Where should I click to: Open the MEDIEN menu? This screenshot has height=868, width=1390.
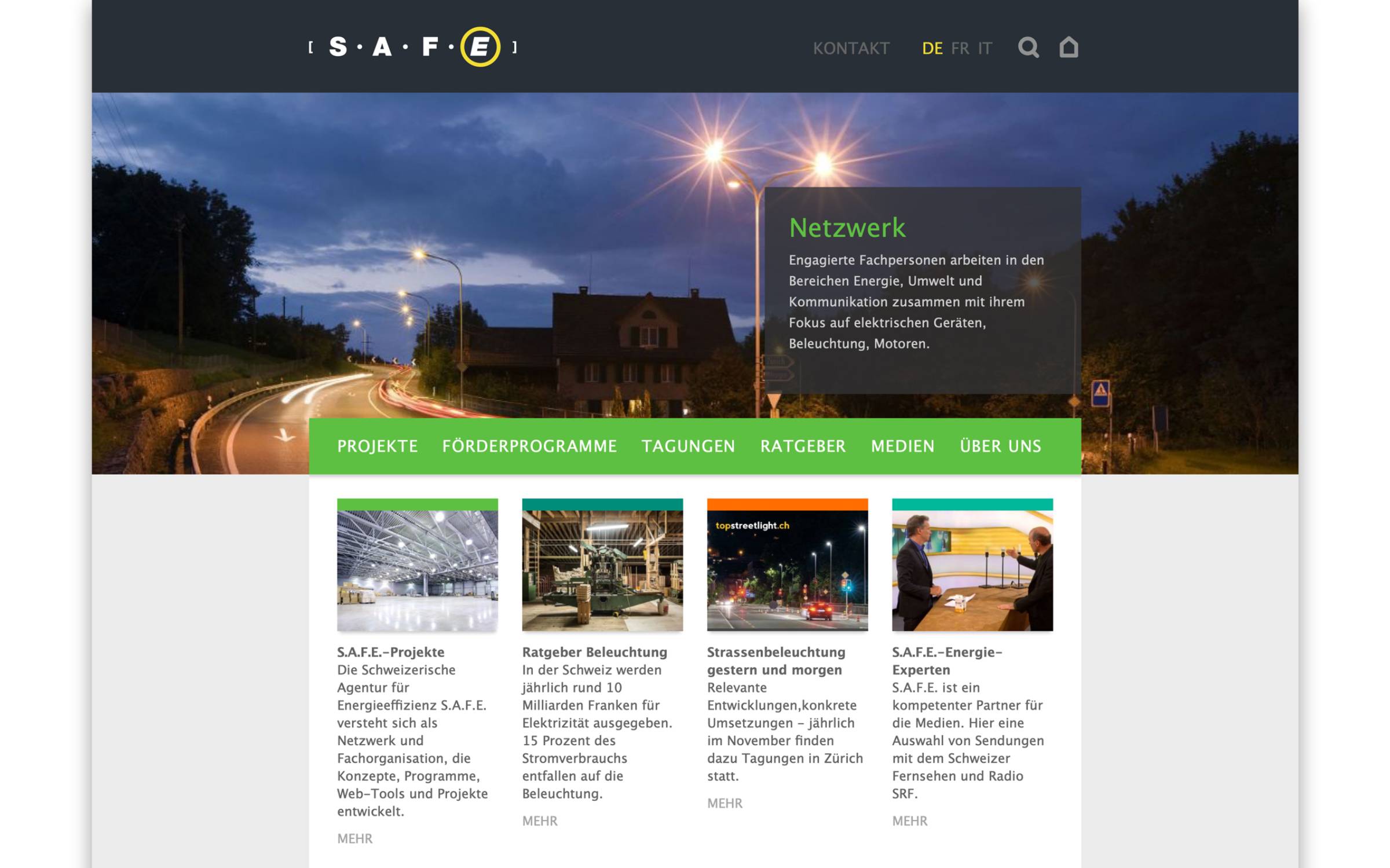point(902,446)
